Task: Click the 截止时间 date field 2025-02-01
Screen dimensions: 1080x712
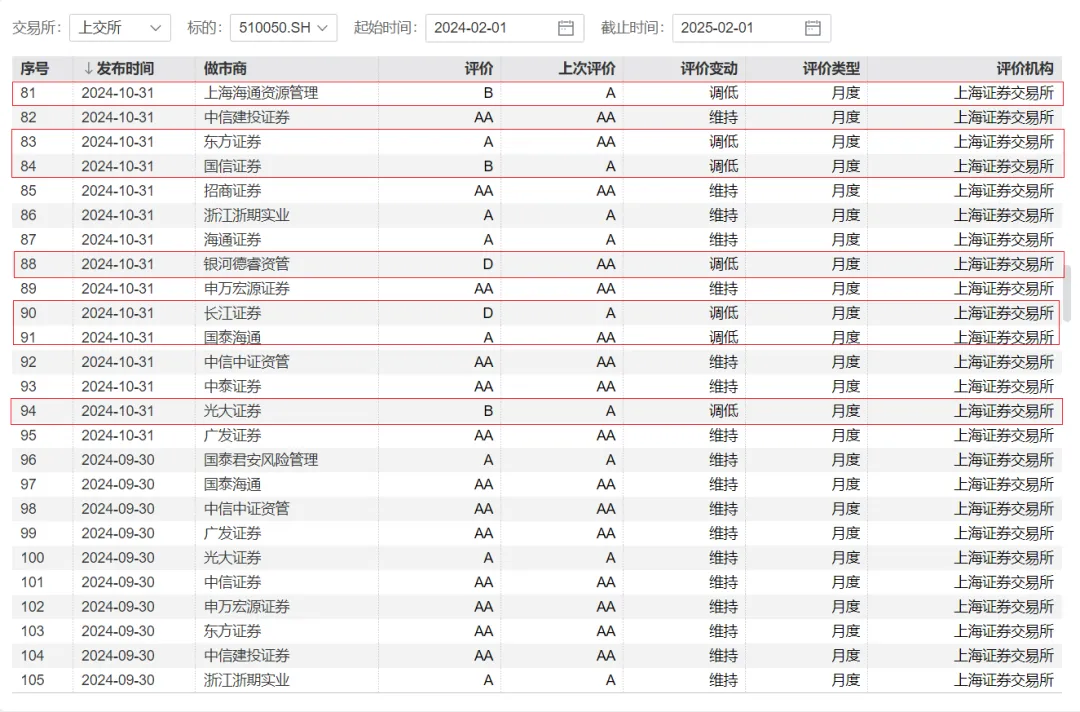Action: coord(751,28)
